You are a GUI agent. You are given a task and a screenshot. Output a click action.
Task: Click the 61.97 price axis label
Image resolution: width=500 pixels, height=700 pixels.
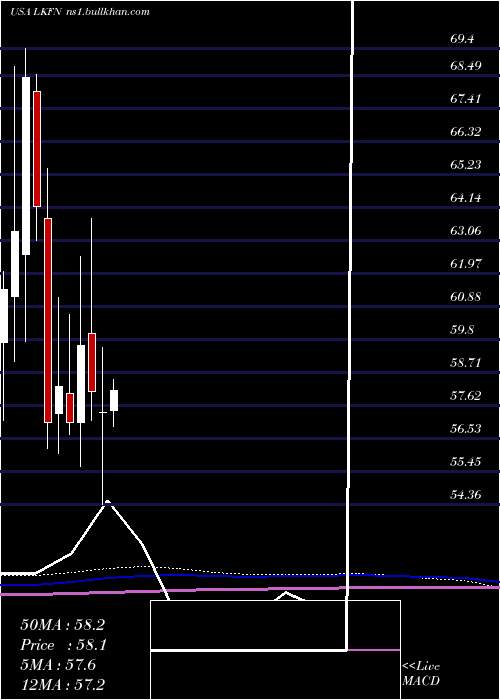click(466, 264)
